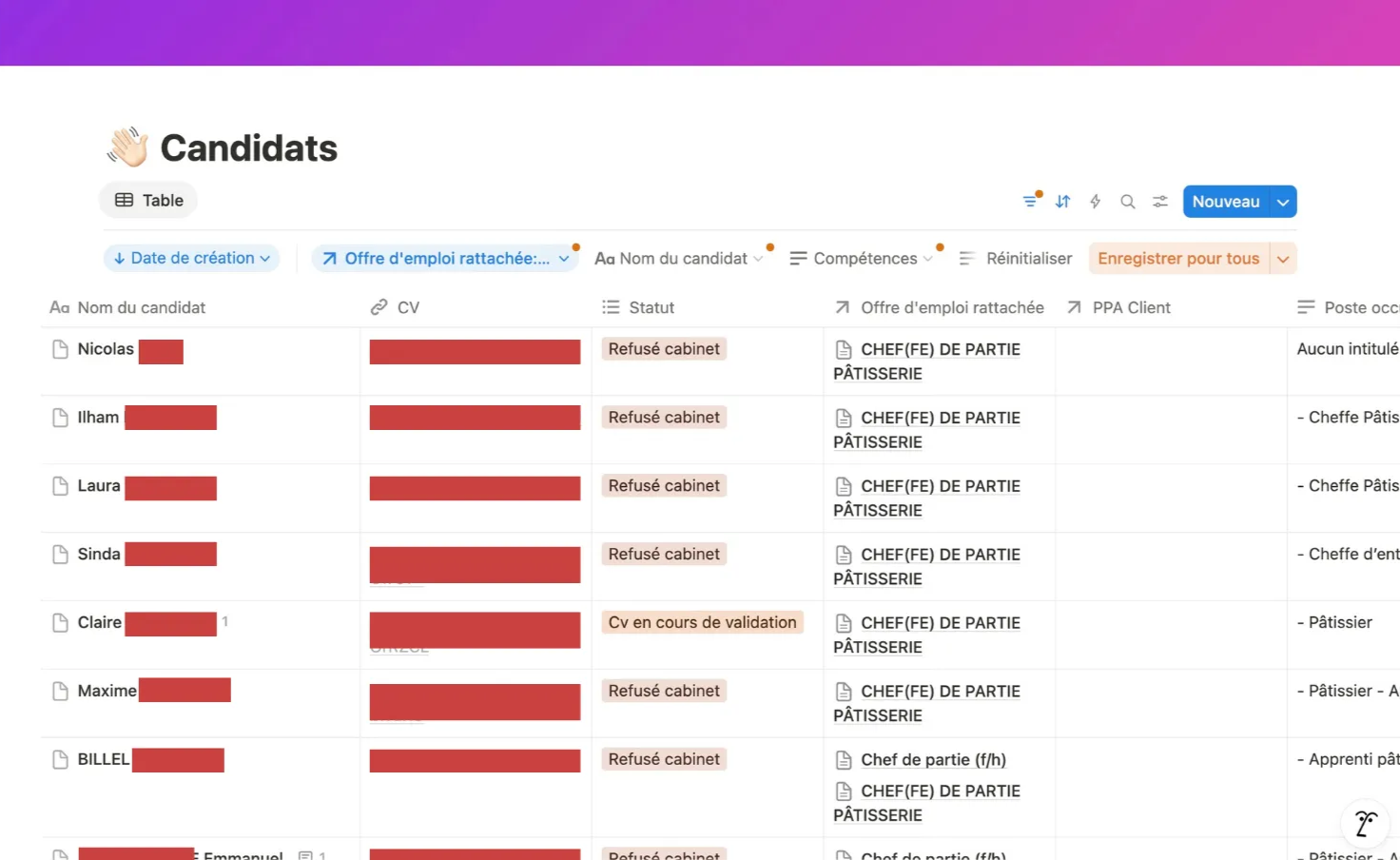Open Chef de partie (f/h) linked page
Image resolution: width=1400 pixels, height=860 pixels.
[932, 760]
